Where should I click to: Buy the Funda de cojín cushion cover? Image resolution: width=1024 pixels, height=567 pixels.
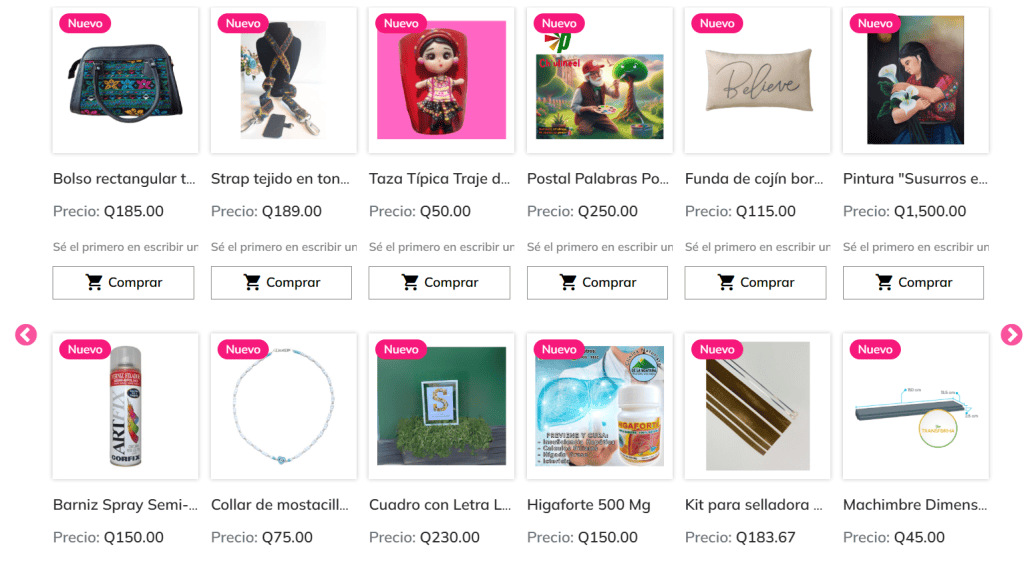click(x=756, y=283)
